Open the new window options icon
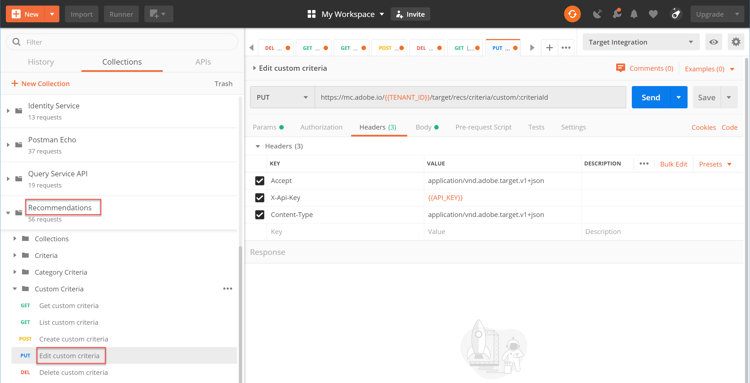The image size is (750, 383). [158, 14]
